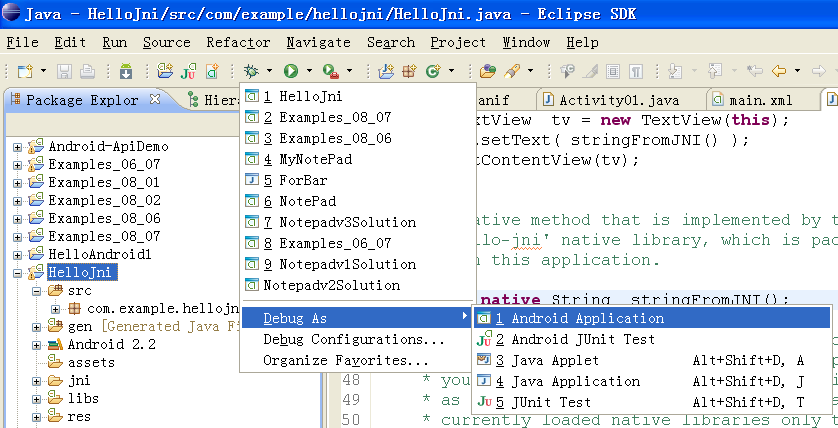Collapse the src folder node

36,291
